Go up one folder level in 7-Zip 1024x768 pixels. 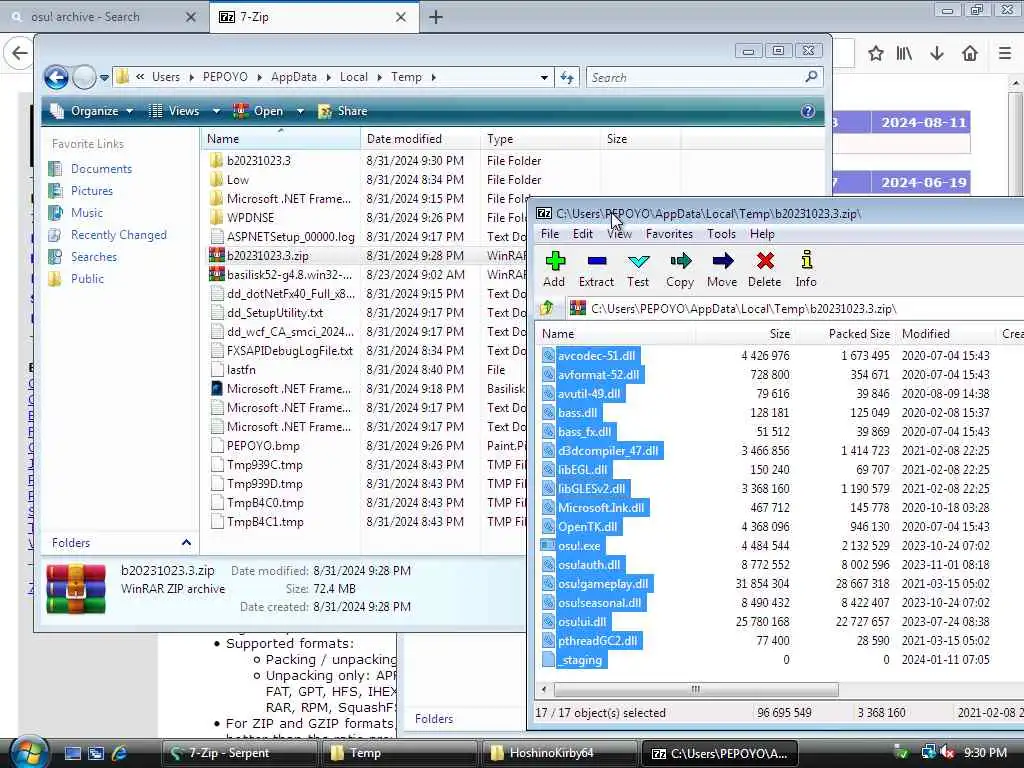tap(547, 308)
